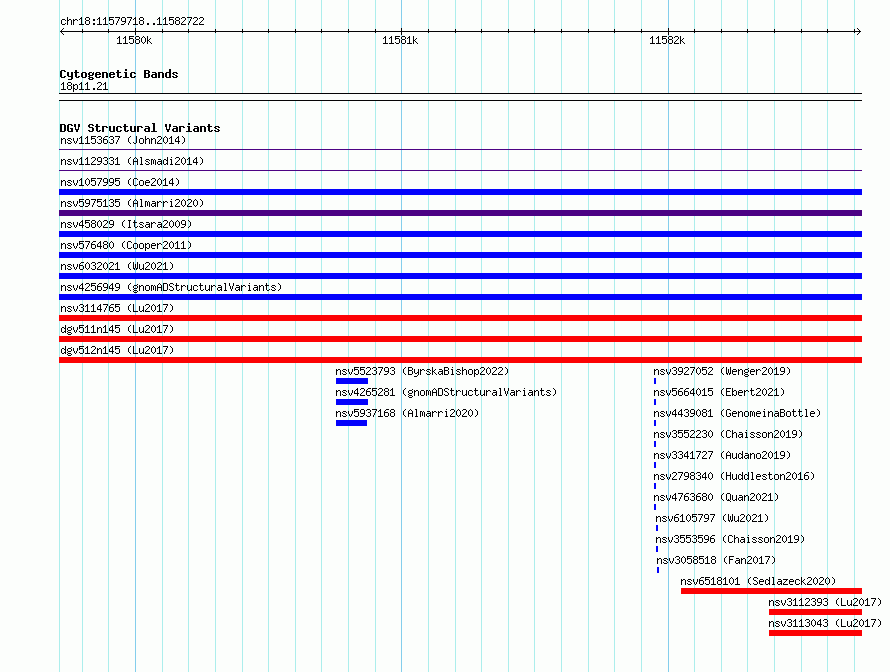Click the left arrow of the ruler
The width and height of the screenshot is (890, 672).
click(x=62, y=32)
